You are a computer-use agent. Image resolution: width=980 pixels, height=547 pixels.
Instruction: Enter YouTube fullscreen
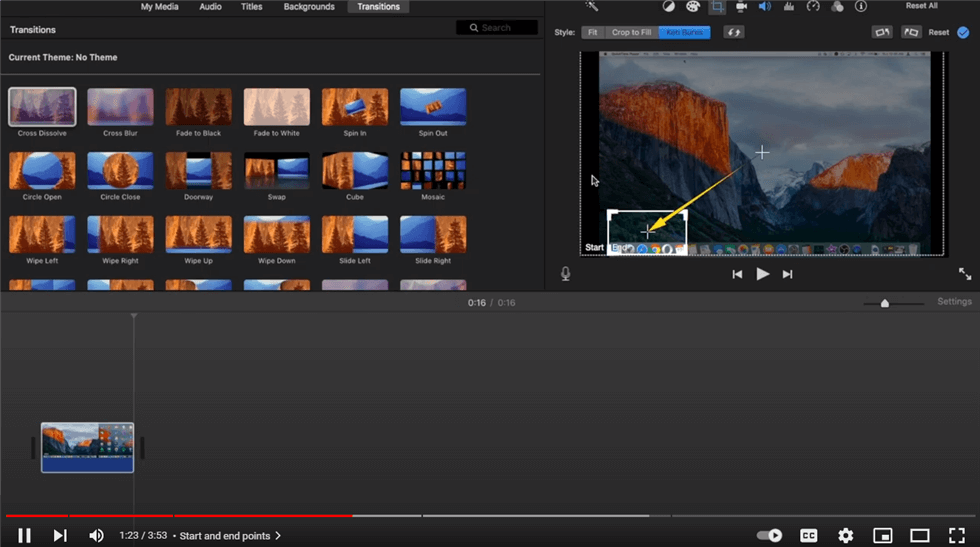[957, 536]
